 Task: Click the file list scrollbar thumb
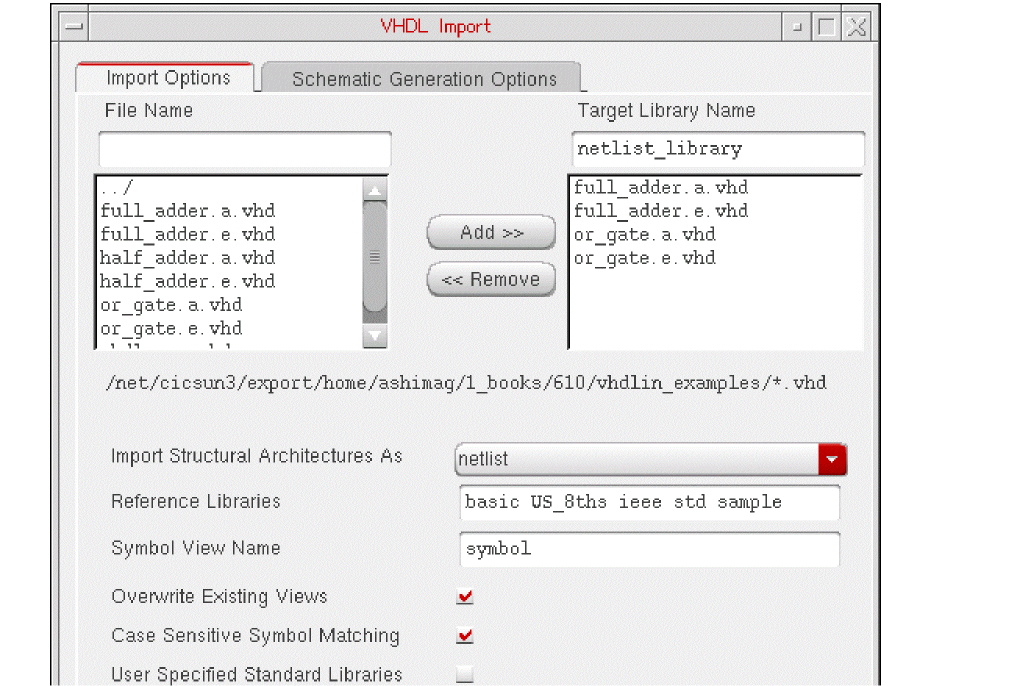point(375,257)
